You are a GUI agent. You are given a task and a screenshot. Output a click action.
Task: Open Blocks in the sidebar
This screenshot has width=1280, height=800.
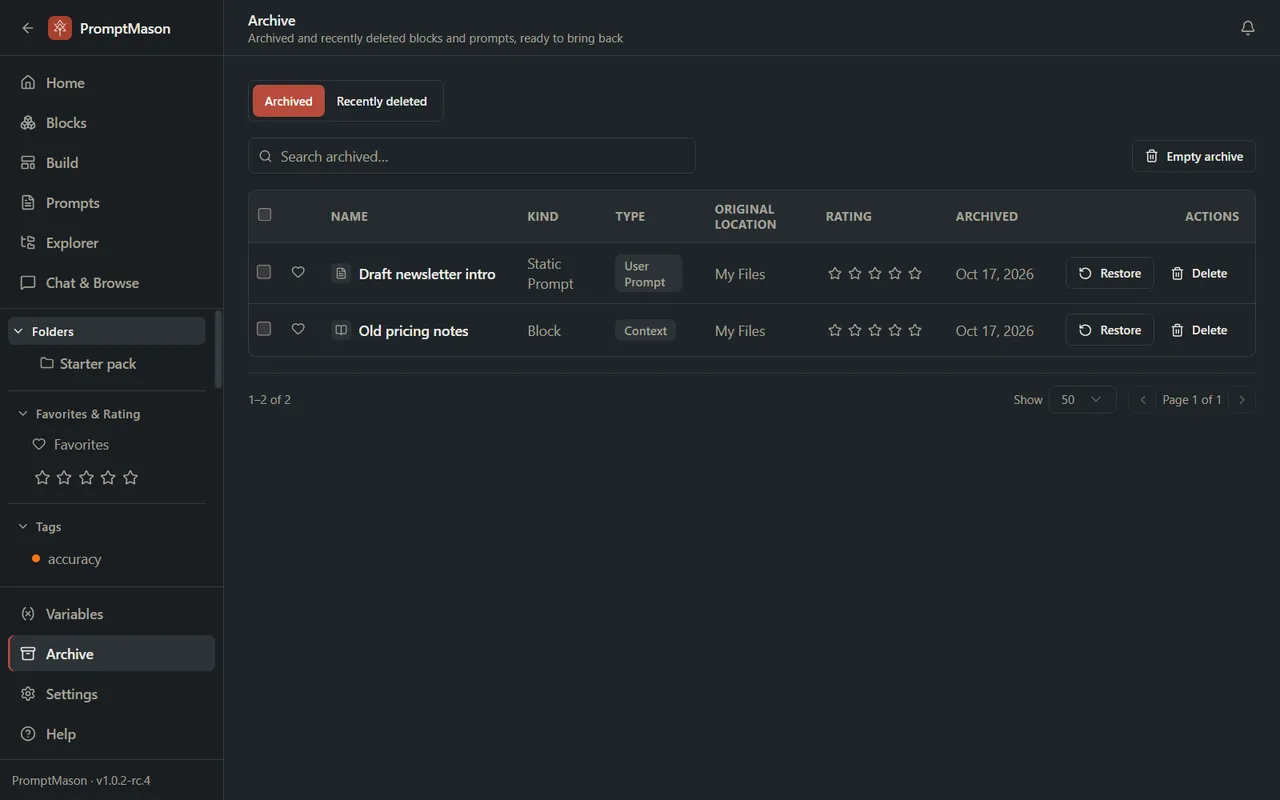[111, 123]
